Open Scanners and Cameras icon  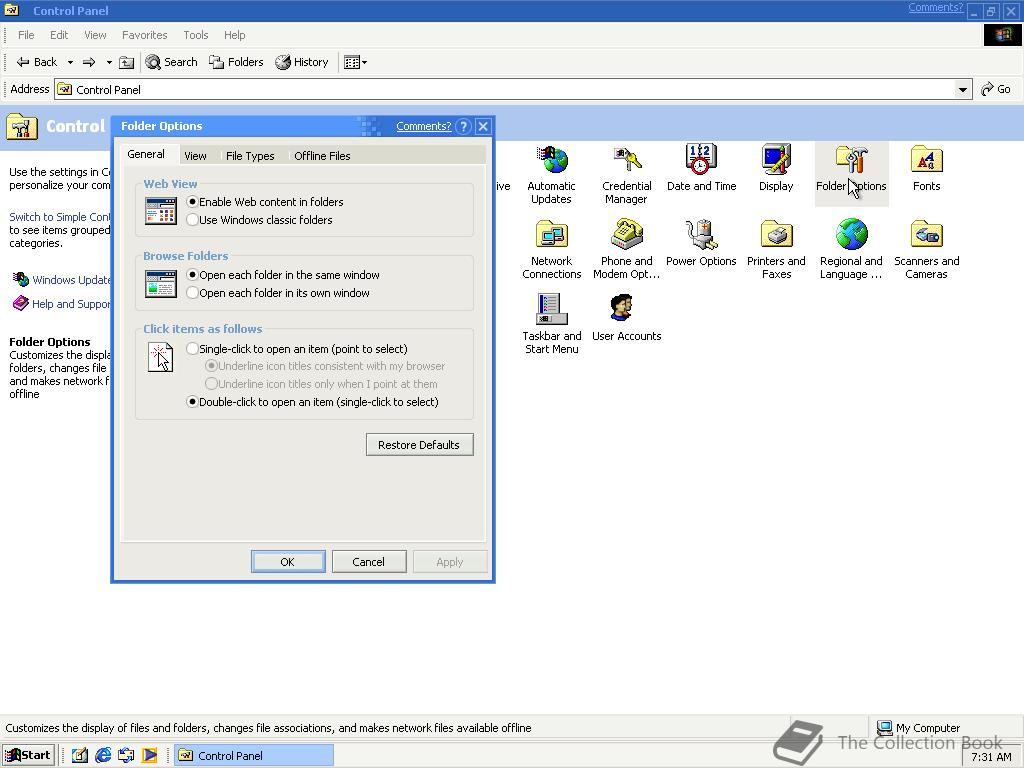point(926,249)
